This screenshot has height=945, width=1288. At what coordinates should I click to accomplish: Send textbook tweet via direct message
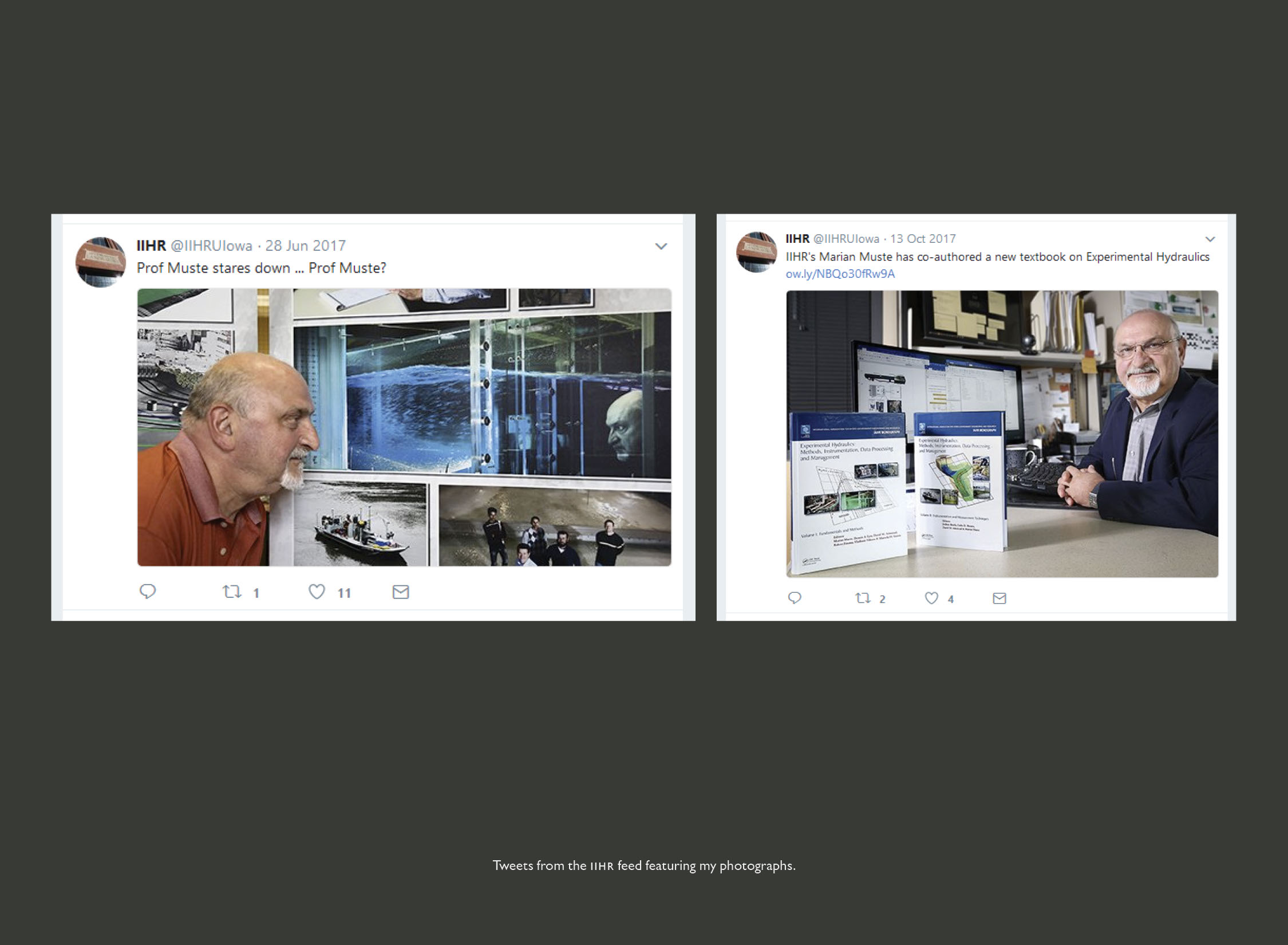tap(999, 598)
